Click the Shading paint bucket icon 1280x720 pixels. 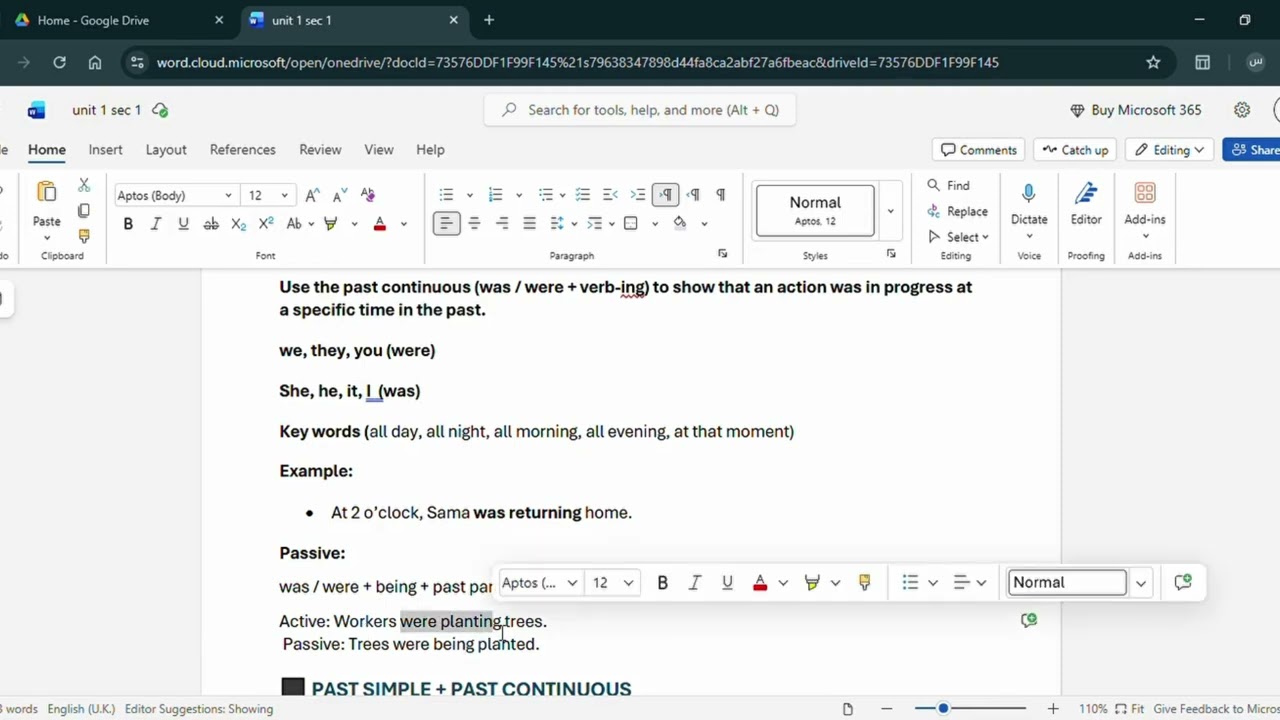[680, 224]
